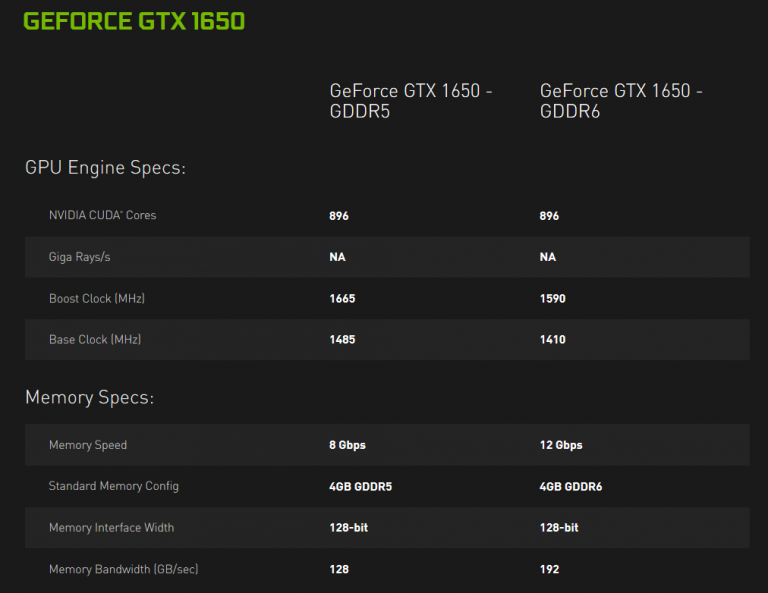The height and width of the screenshot is (593, 768).
Task: Click the base clock value 1485
Action: pyautogui.click(x=342, y=340)
